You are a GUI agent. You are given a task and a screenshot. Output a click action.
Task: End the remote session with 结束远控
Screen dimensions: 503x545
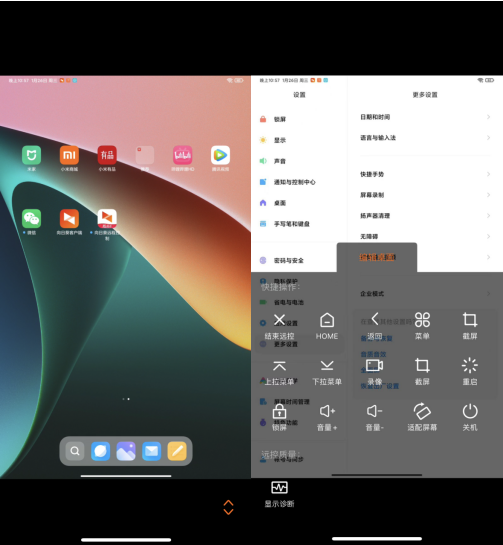pyautogui.click(x=279, y=320)
